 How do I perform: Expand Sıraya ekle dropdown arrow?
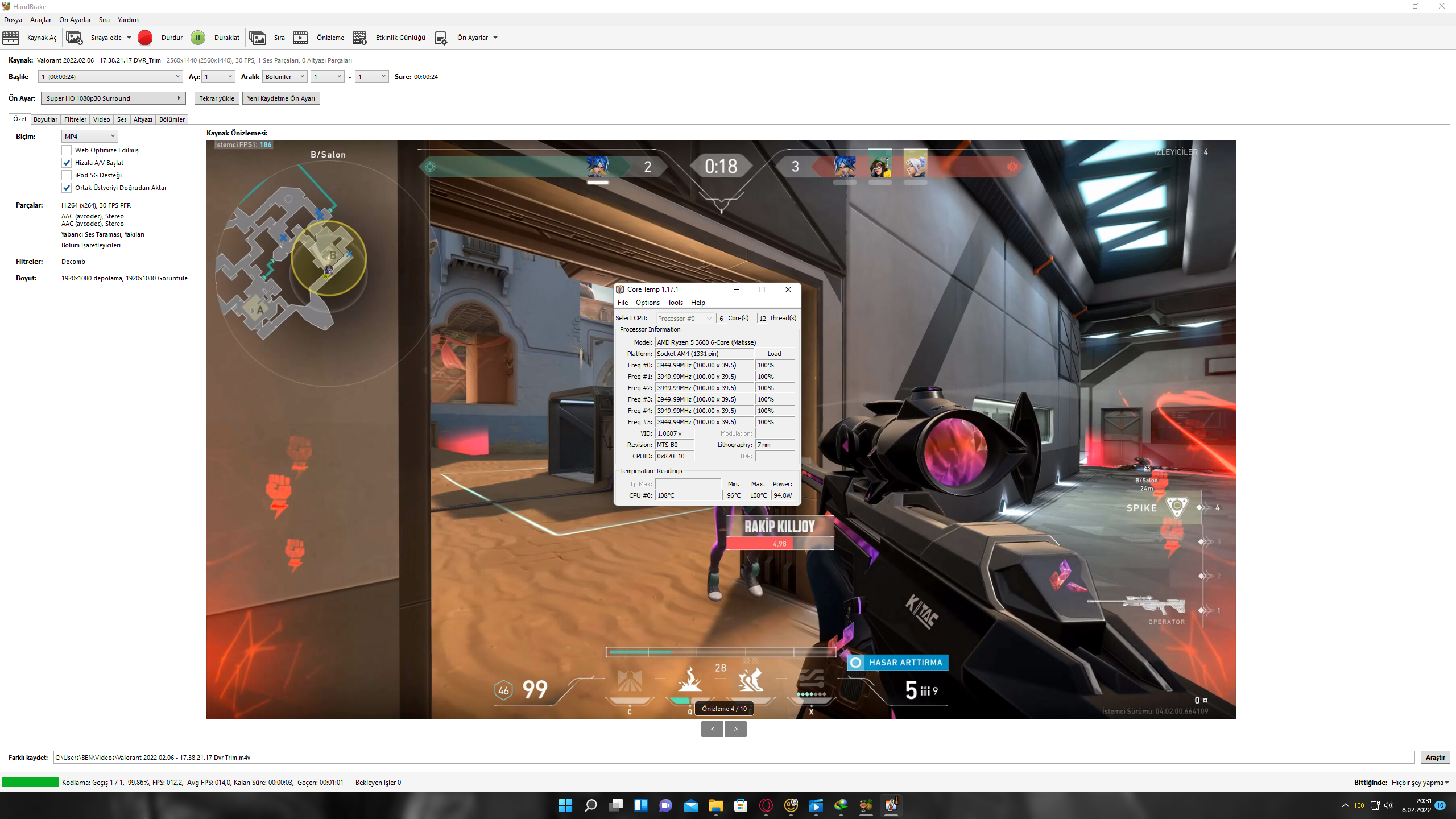(x=129, y=38)
